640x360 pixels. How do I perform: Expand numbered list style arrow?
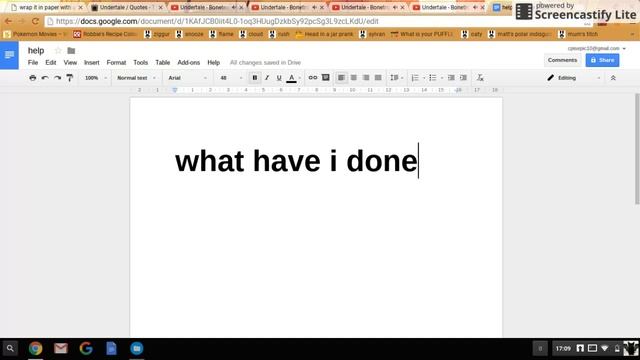click(424, 78)
